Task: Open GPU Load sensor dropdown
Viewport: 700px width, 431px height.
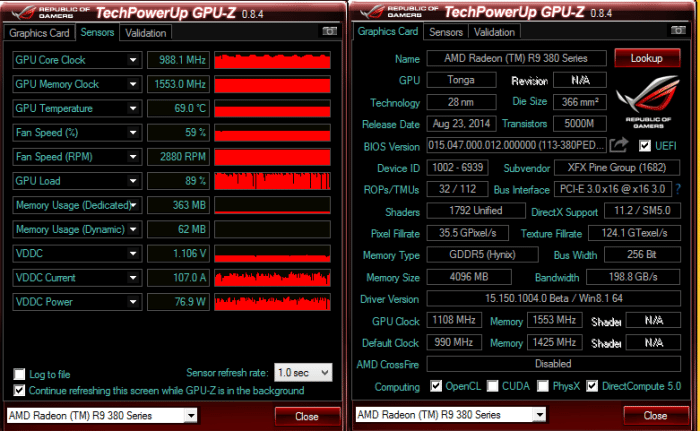Action: point(133,180)
